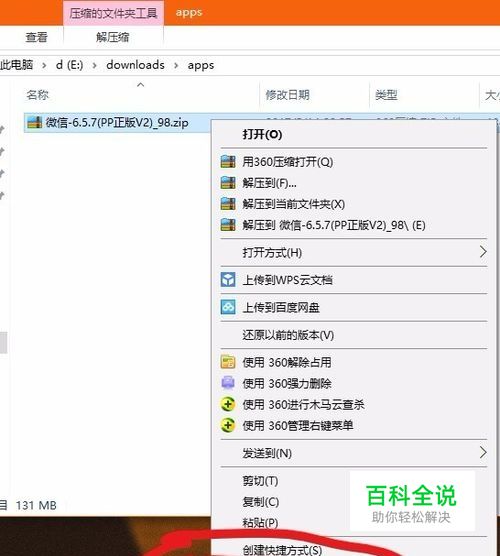Click the WPS cloud icon in the context menu

click(228, 280)
